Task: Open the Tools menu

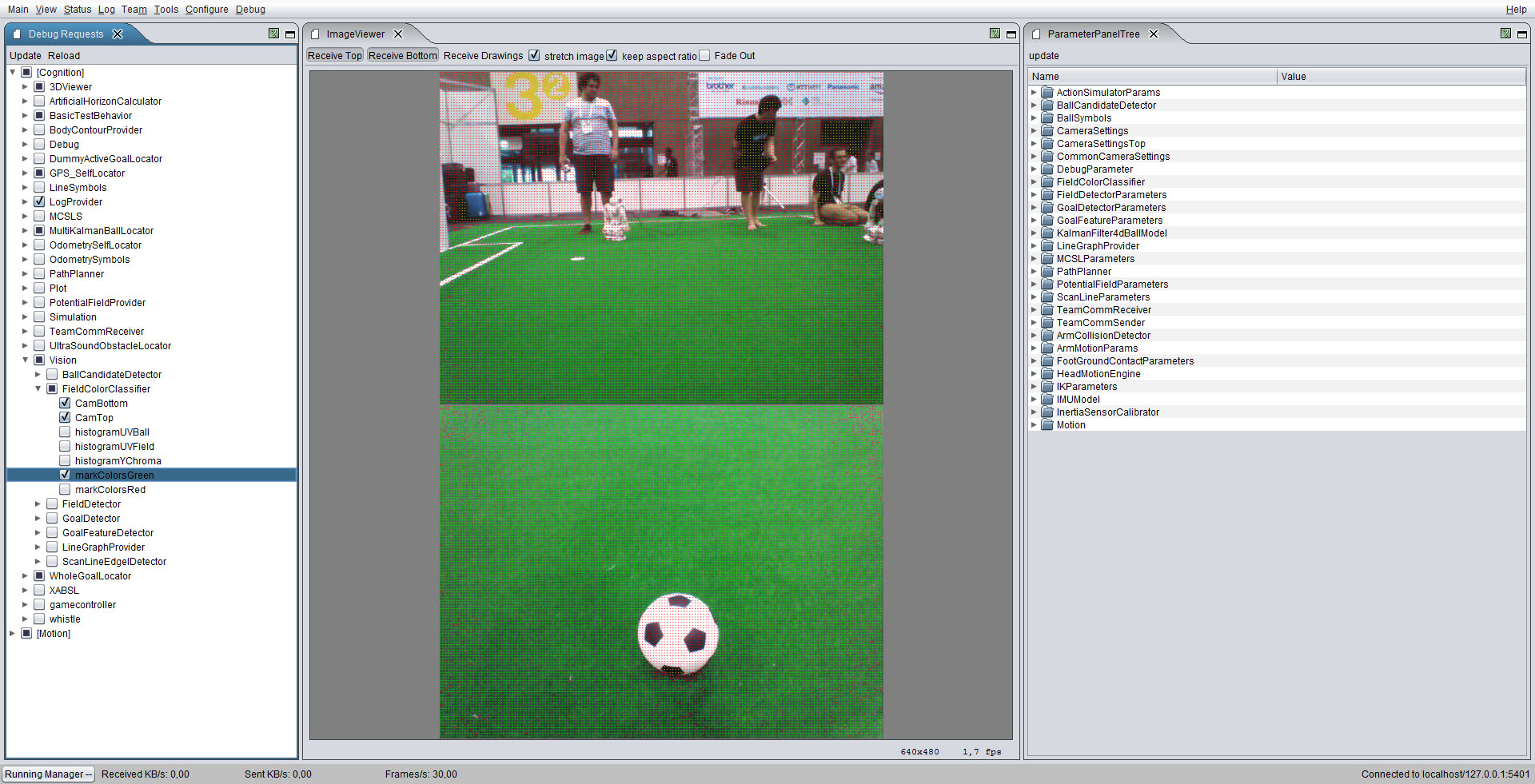Action: pos(166,10)
